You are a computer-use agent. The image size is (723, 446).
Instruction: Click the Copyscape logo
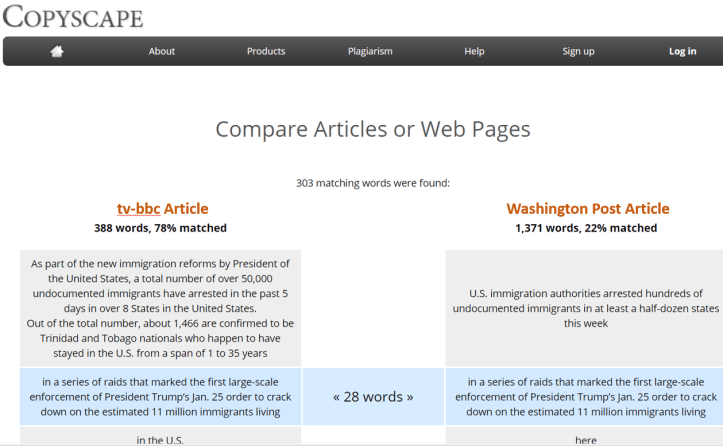[73, 17]
